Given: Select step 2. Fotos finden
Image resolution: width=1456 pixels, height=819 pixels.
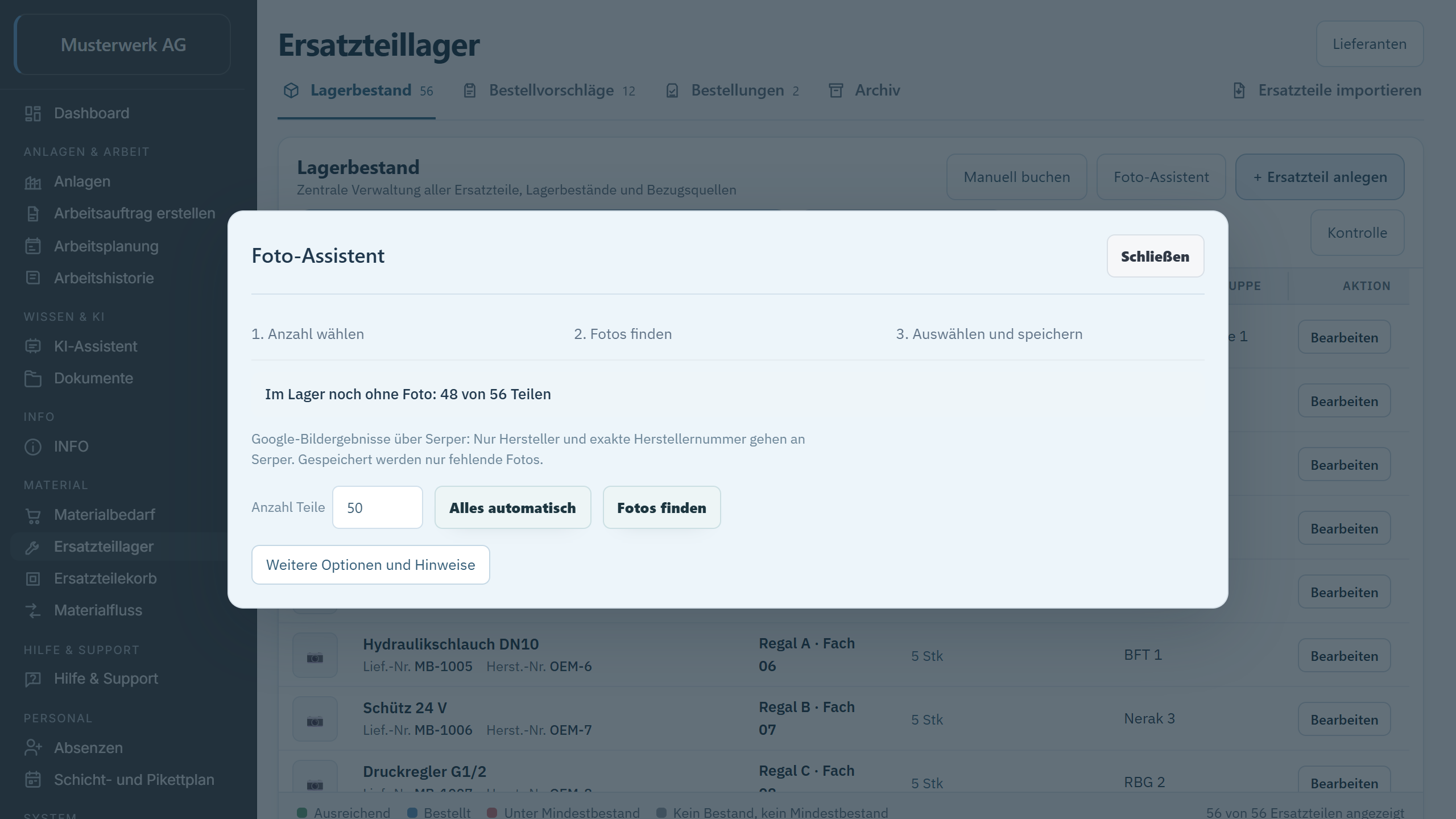Looking at the screenshot, I should coord(623,334).
